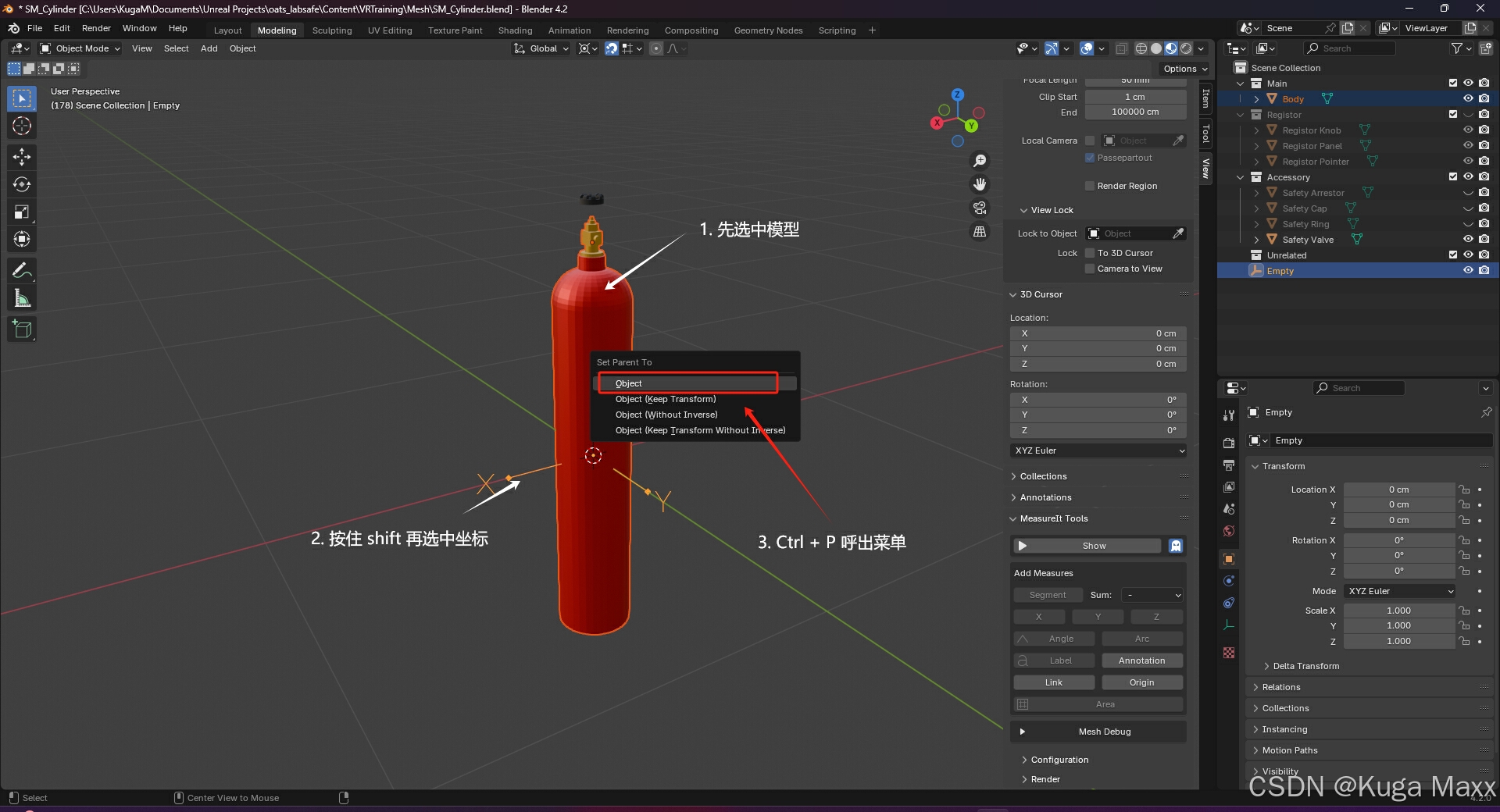Uncheck the Passepartout checkbox

[x=1090, y=158]
